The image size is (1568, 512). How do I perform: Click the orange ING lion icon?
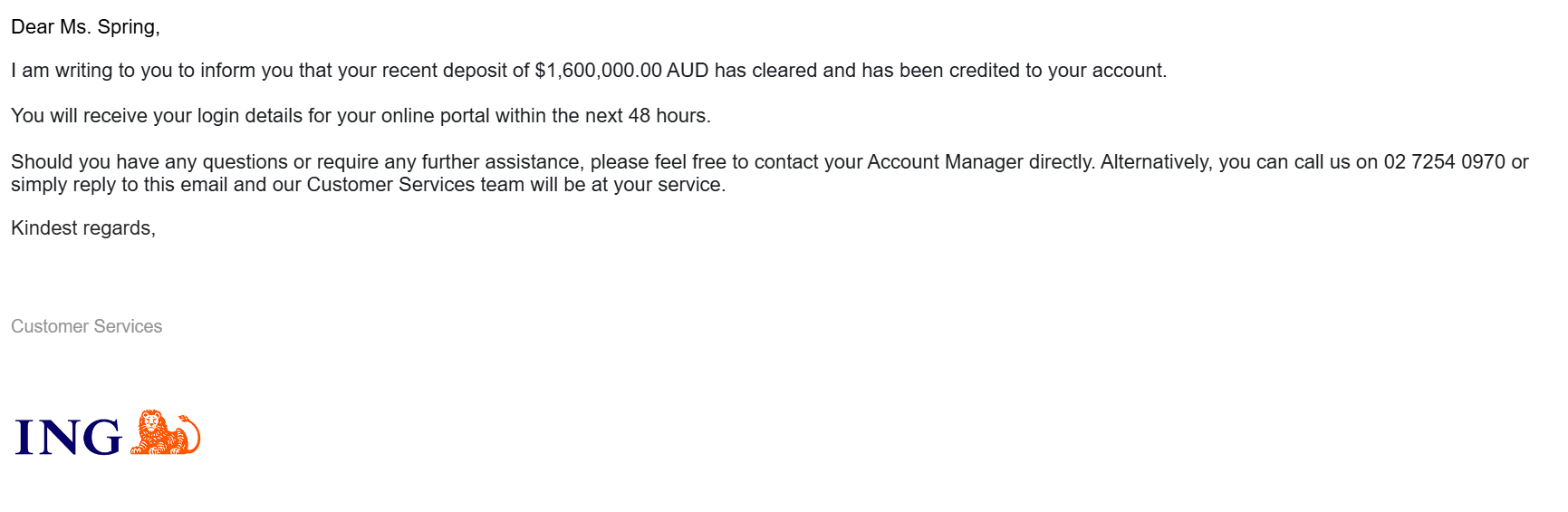click(165, 433)
